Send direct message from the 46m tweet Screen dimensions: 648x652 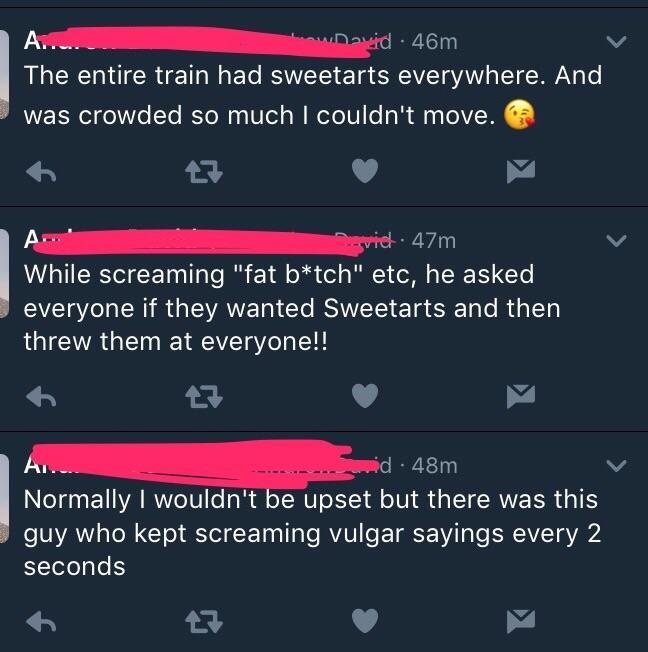[521, 173]
